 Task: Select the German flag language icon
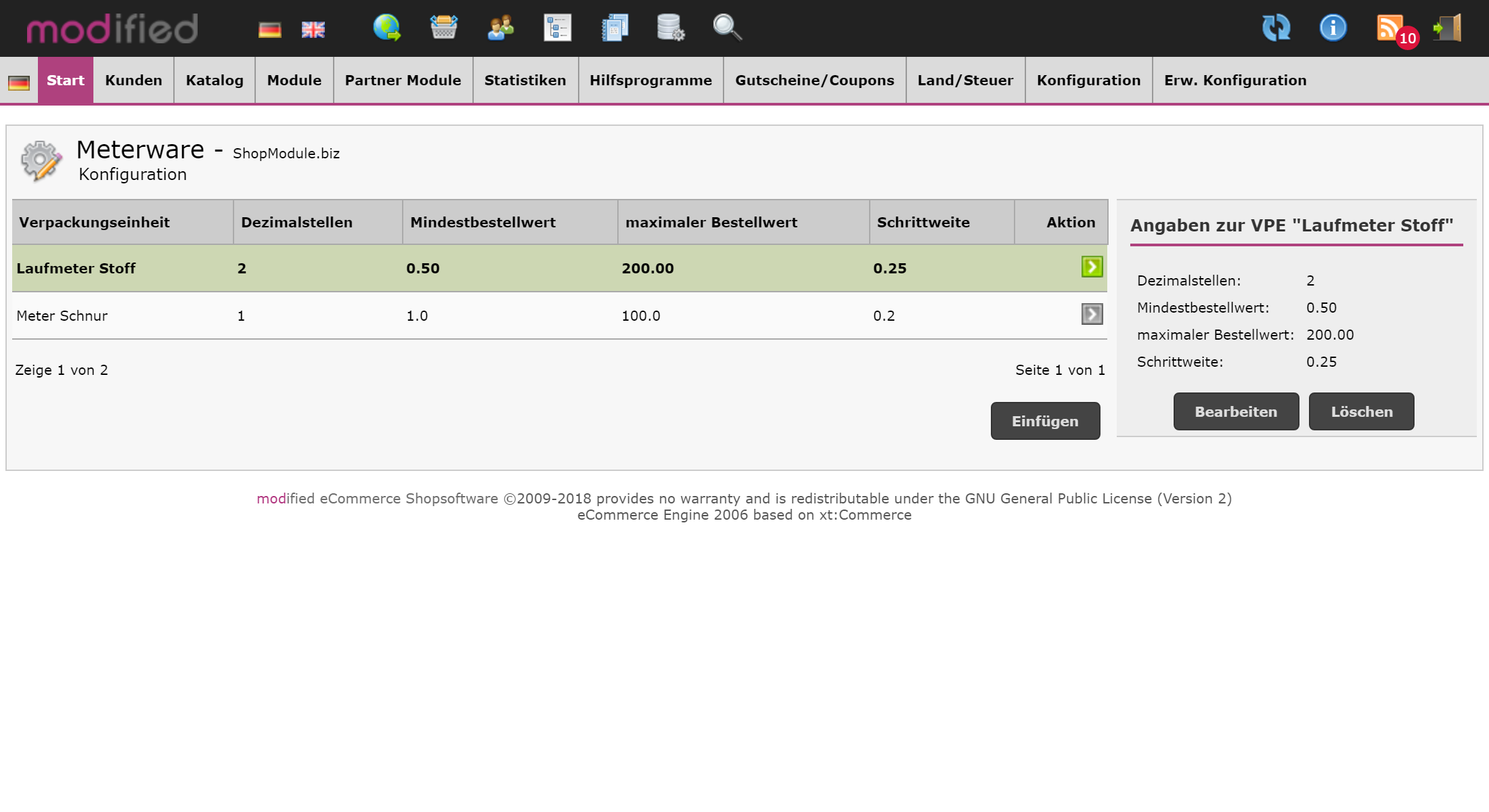click(269, 28)
